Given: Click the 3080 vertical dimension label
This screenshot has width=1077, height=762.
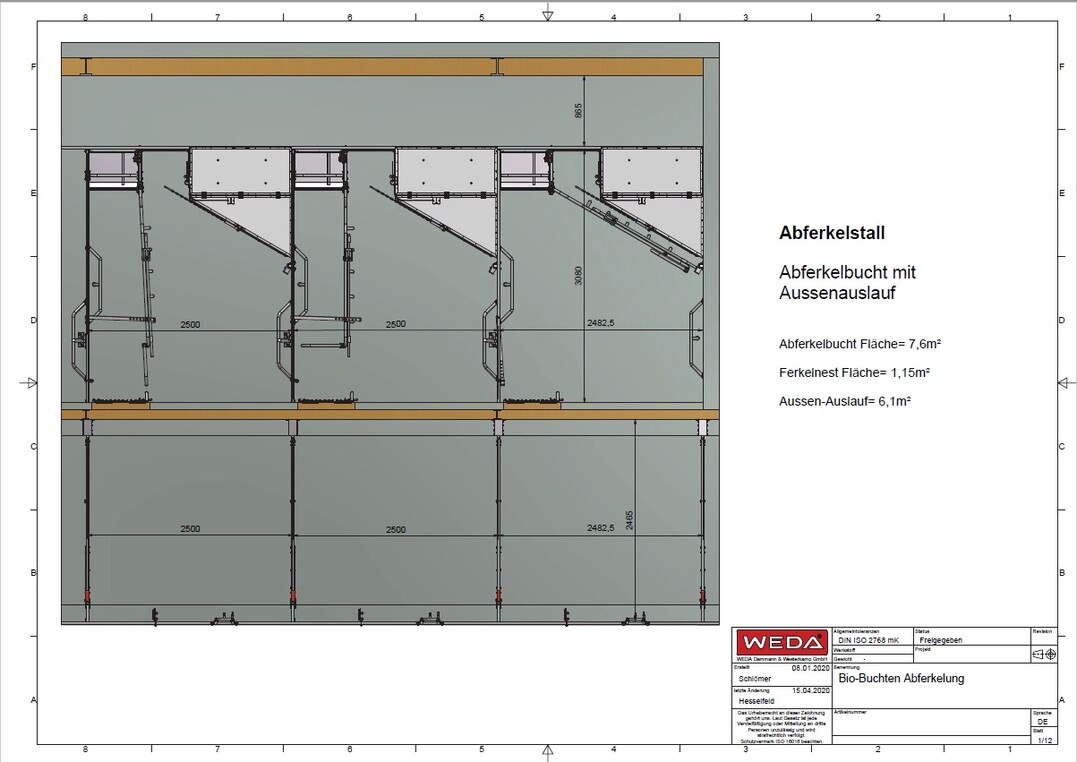Looking at the screenshot, I should click(578, 276).
